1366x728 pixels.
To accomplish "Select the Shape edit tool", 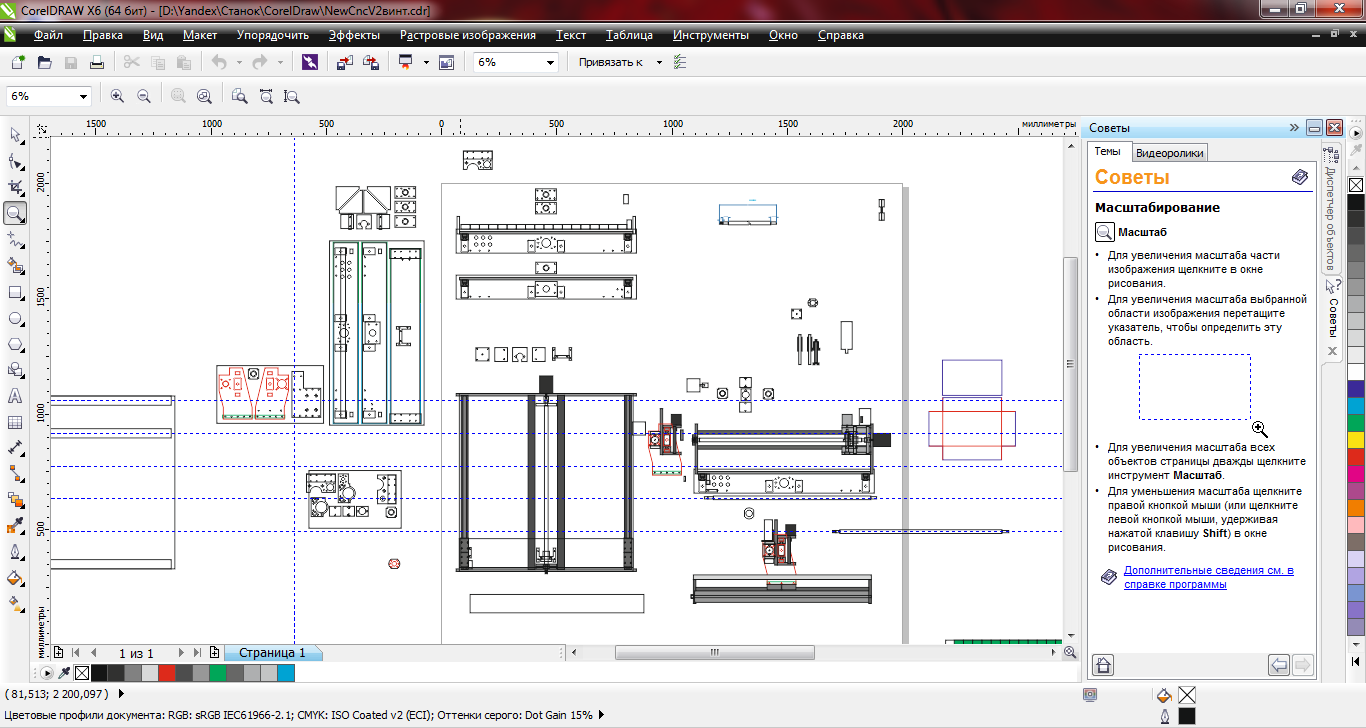I will 15,161.
